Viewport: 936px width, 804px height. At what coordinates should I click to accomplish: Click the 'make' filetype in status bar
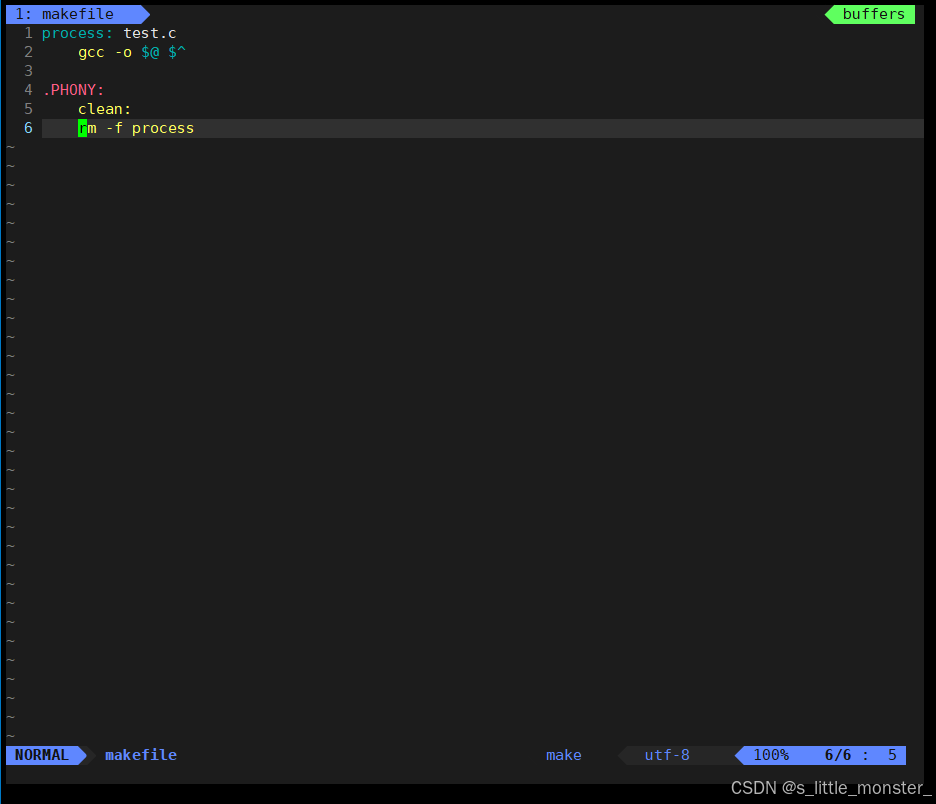tap(564, 755)
